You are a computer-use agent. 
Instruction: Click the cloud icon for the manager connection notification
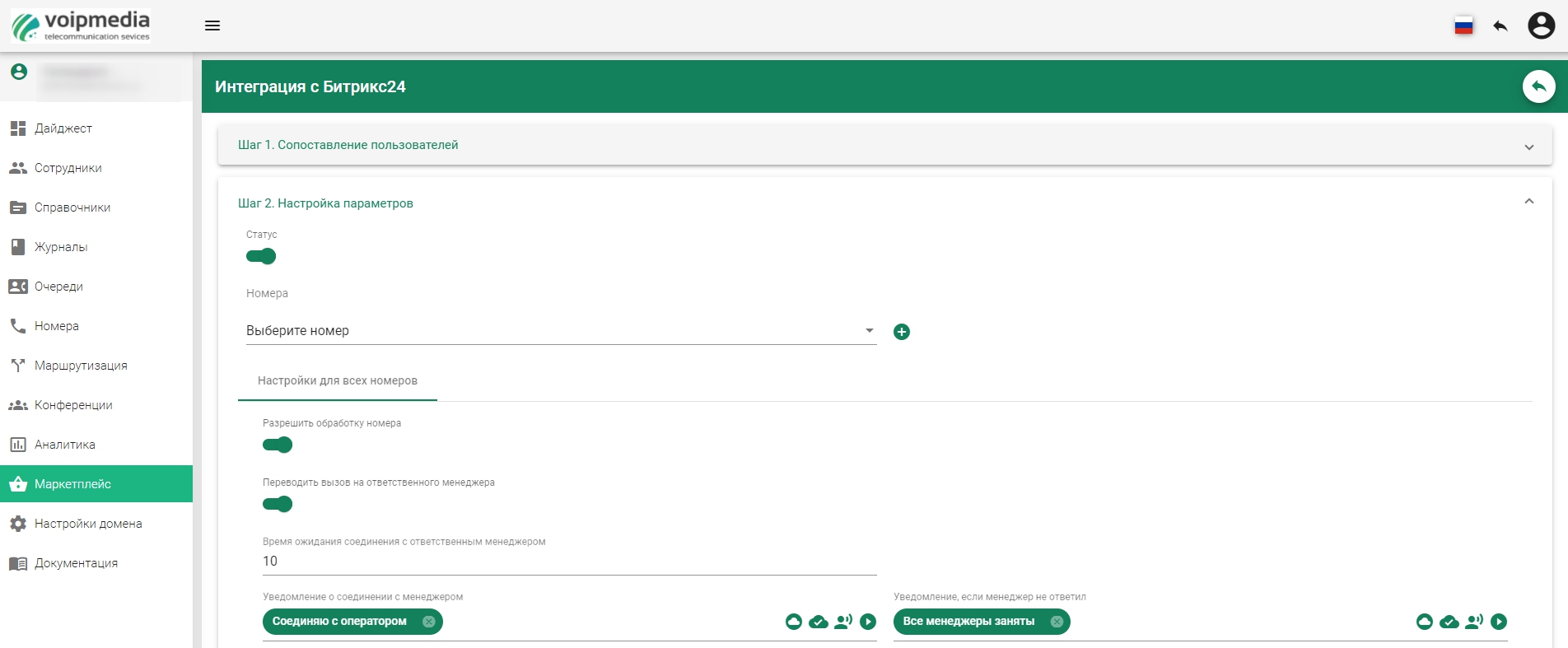point(794,622)
